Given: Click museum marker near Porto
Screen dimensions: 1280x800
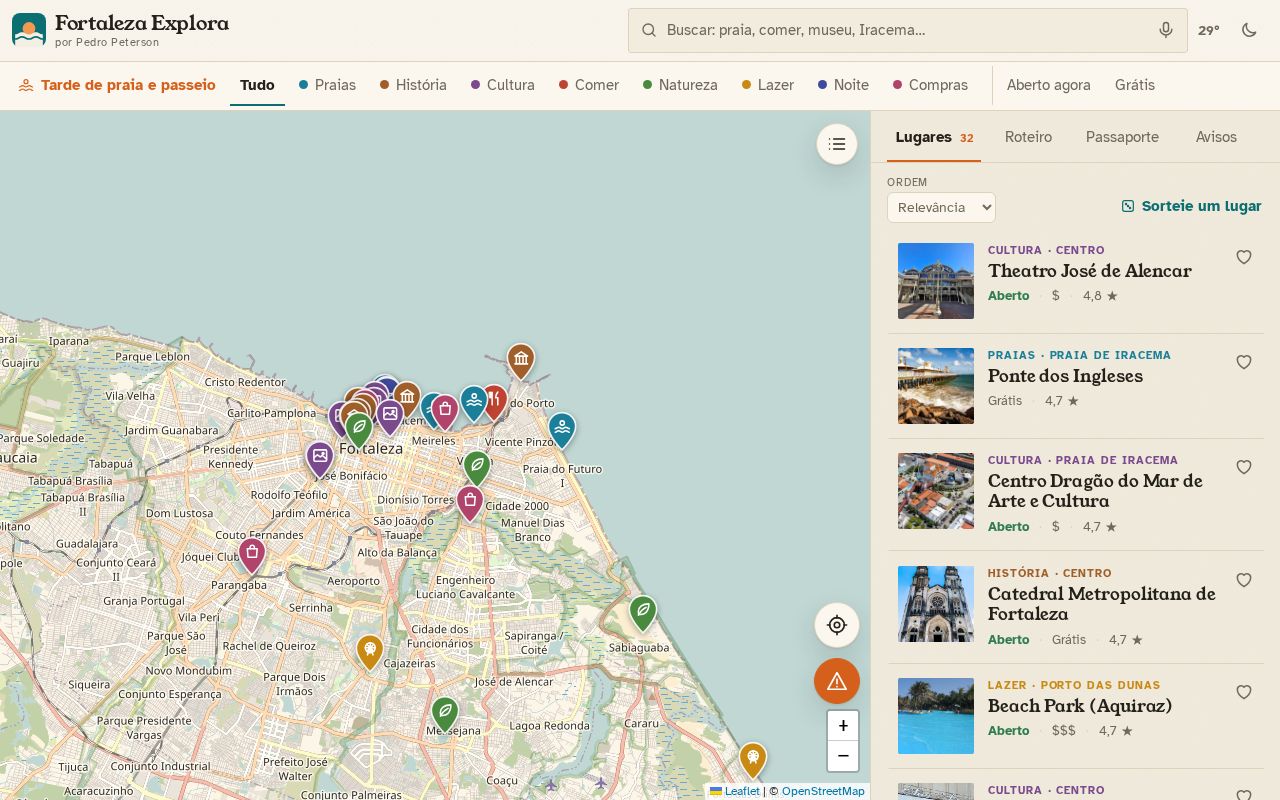Looking at the screenshot, I should pyautogui.click(x=520, y=361).
